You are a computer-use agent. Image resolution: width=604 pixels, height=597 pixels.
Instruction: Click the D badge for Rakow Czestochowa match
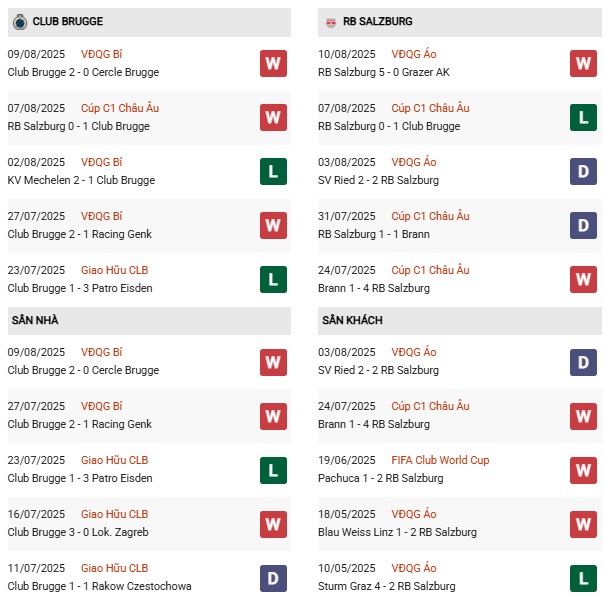273,578
